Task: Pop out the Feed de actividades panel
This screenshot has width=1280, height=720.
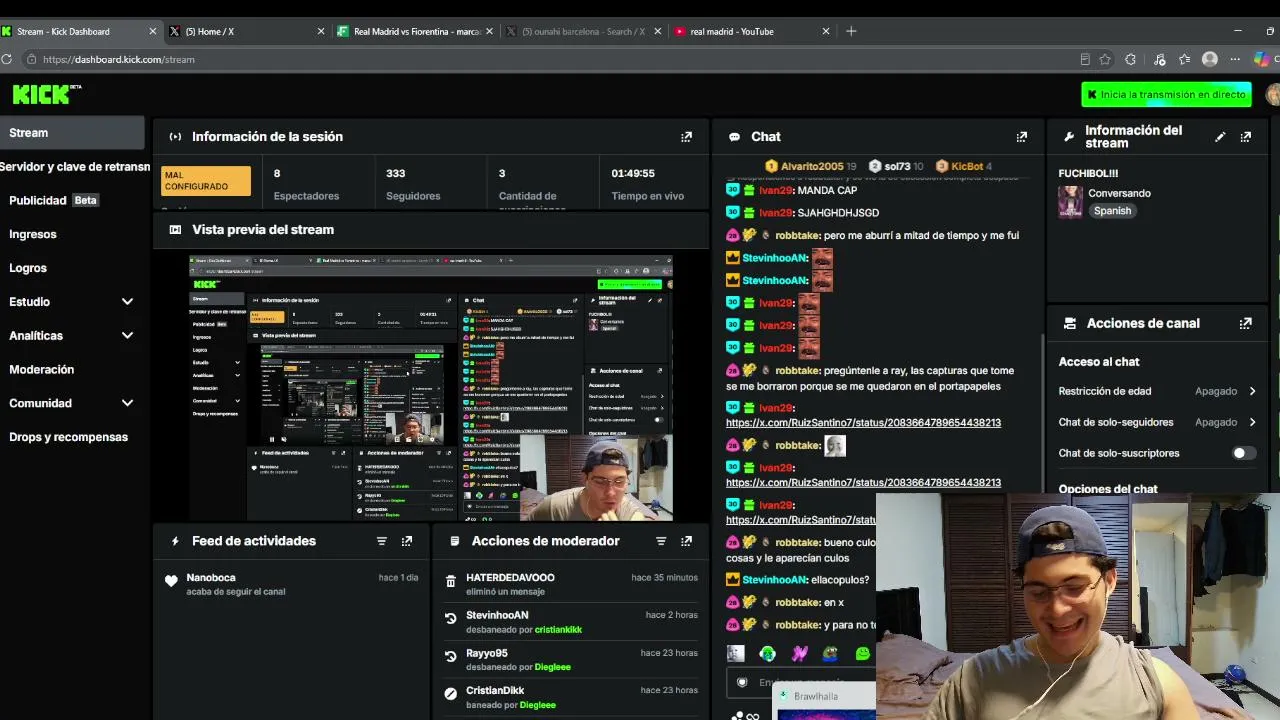Action: coord(406,541)
